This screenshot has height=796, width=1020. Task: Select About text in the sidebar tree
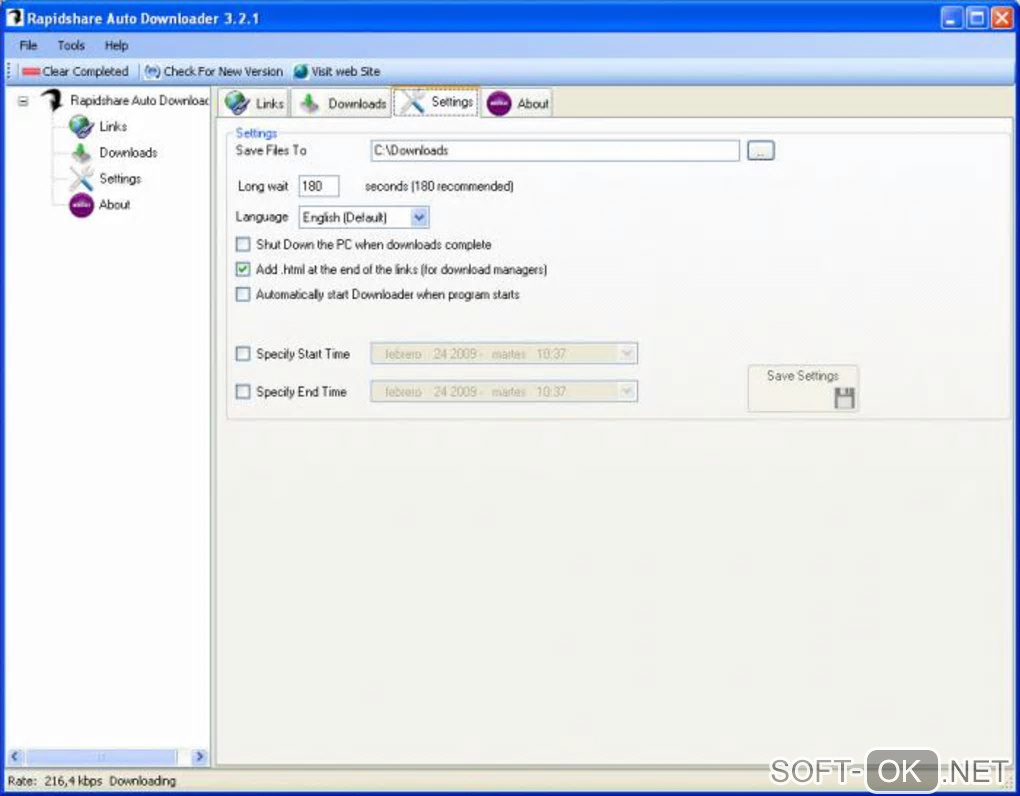(x=114, y=205)
